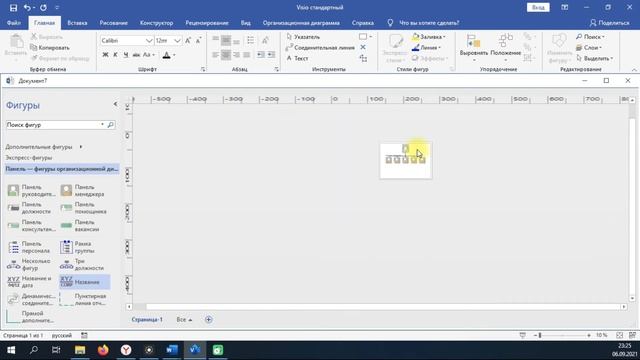
Task: Select the Text tool (Текст)
Action: (297, 58)
